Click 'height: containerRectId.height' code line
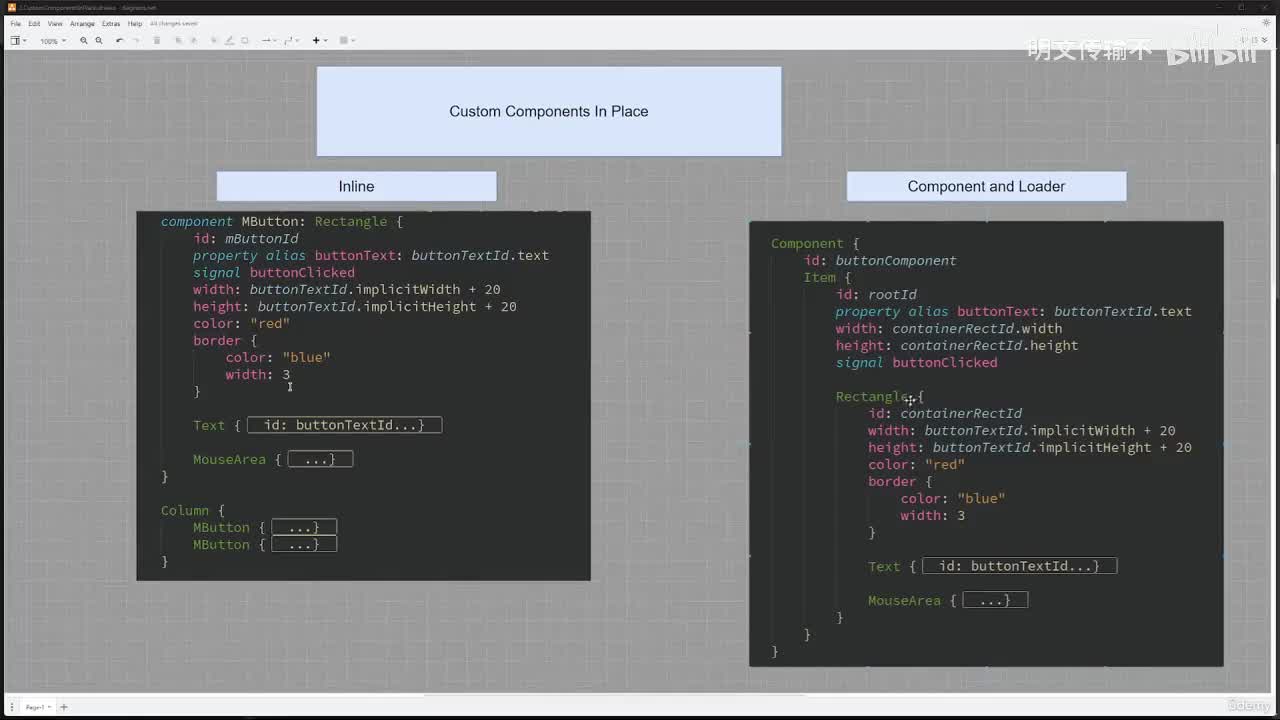1280x720 pixels. [957, 345]
